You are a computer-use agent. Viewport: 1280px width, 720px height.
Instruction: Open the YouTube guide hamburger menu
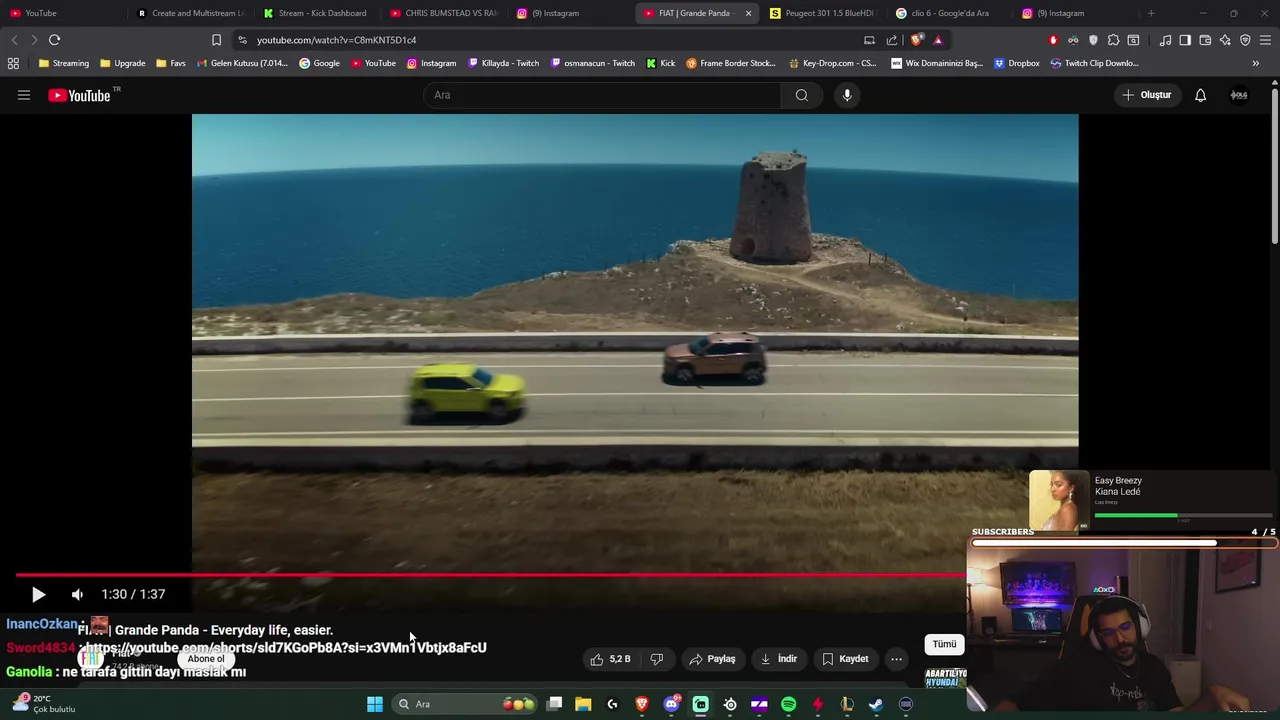(24, 95)
